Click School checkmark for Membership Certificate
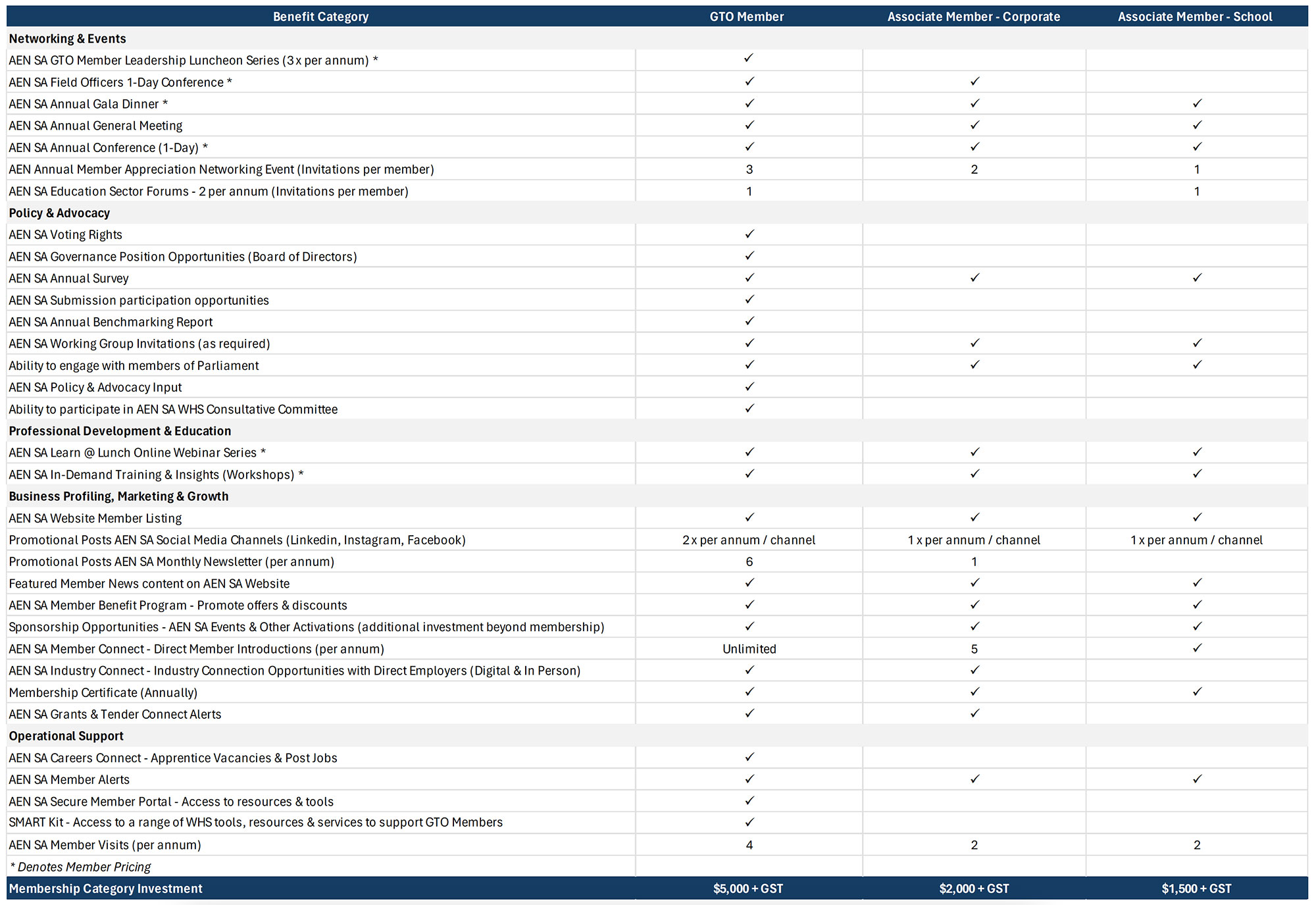The width and height of the screenshot is (1316, 905). (1197, 692)
